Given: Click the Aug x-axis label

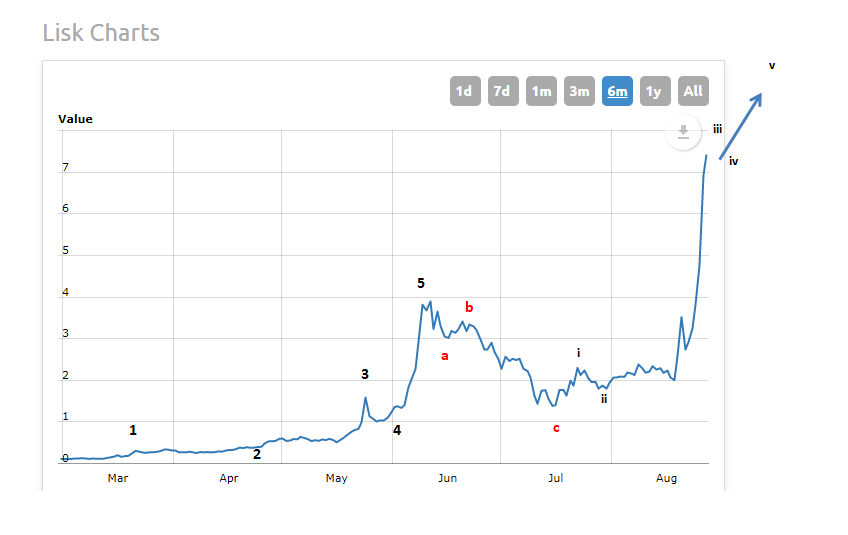Looking at the screenshot, I should click(667, 478).
